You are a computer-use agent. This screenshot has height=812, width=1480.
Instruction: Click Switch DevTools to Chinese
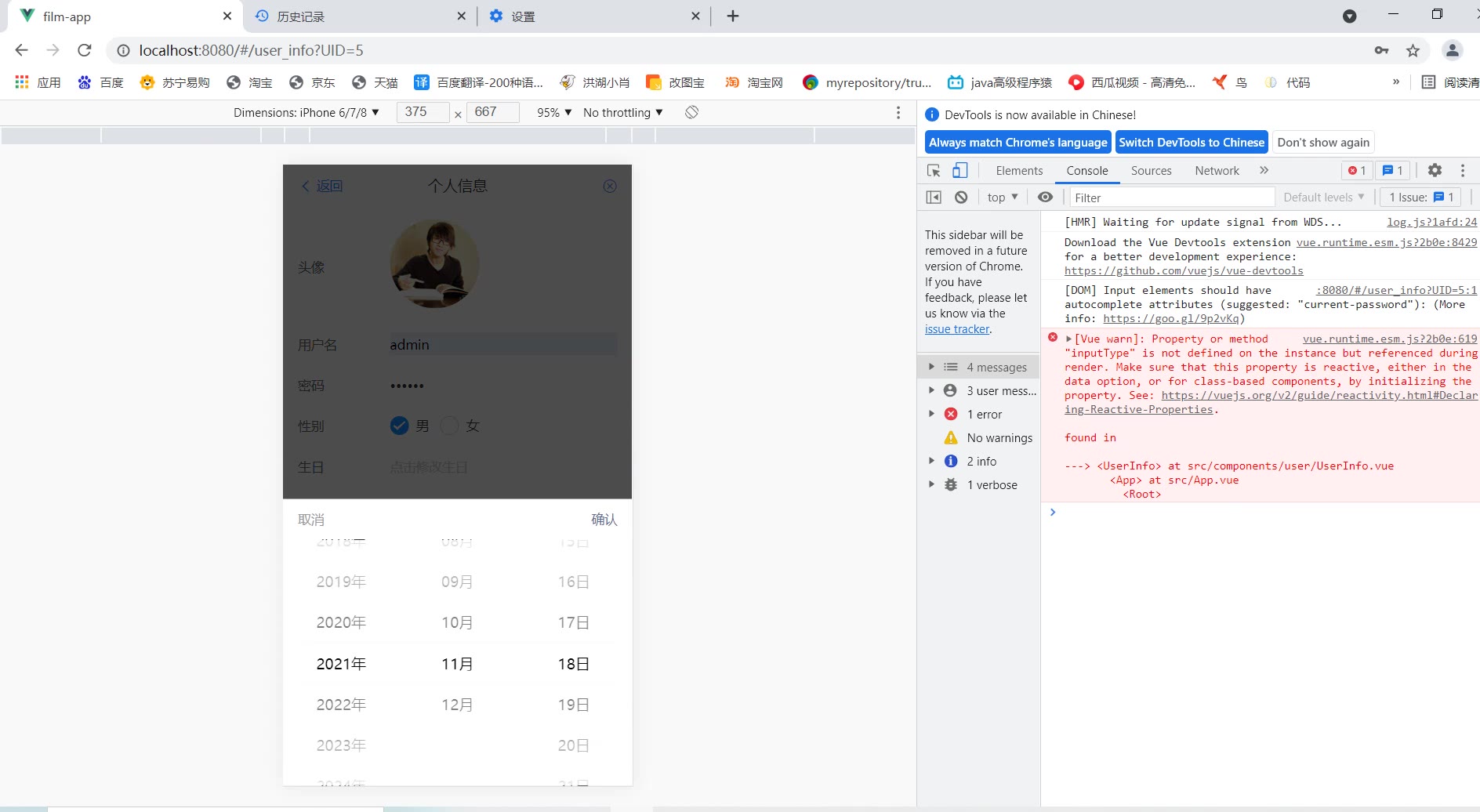1192,142
